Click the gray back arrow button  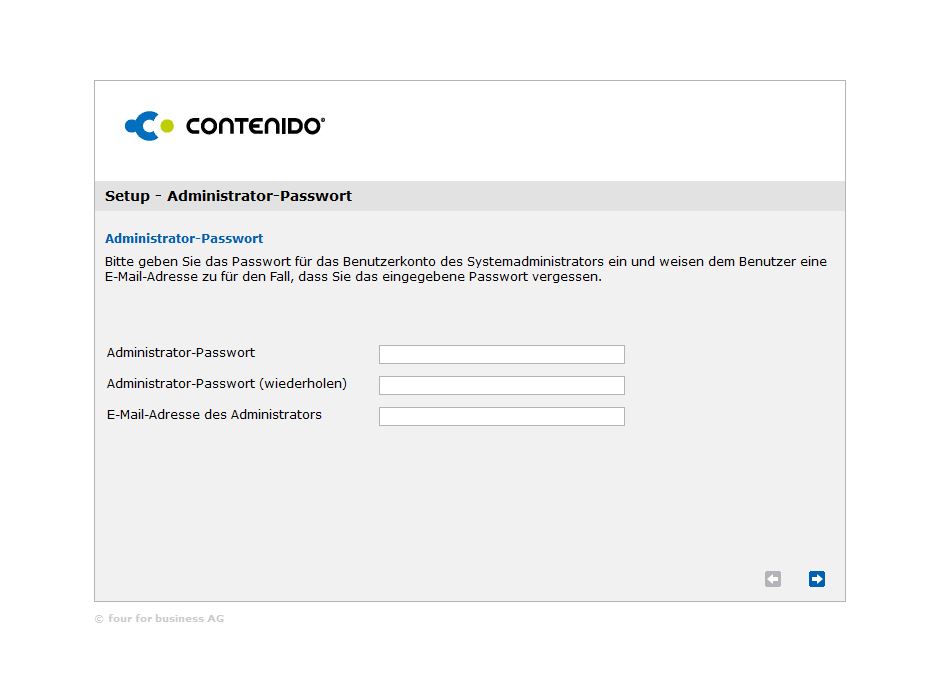[x=773, y=578]
